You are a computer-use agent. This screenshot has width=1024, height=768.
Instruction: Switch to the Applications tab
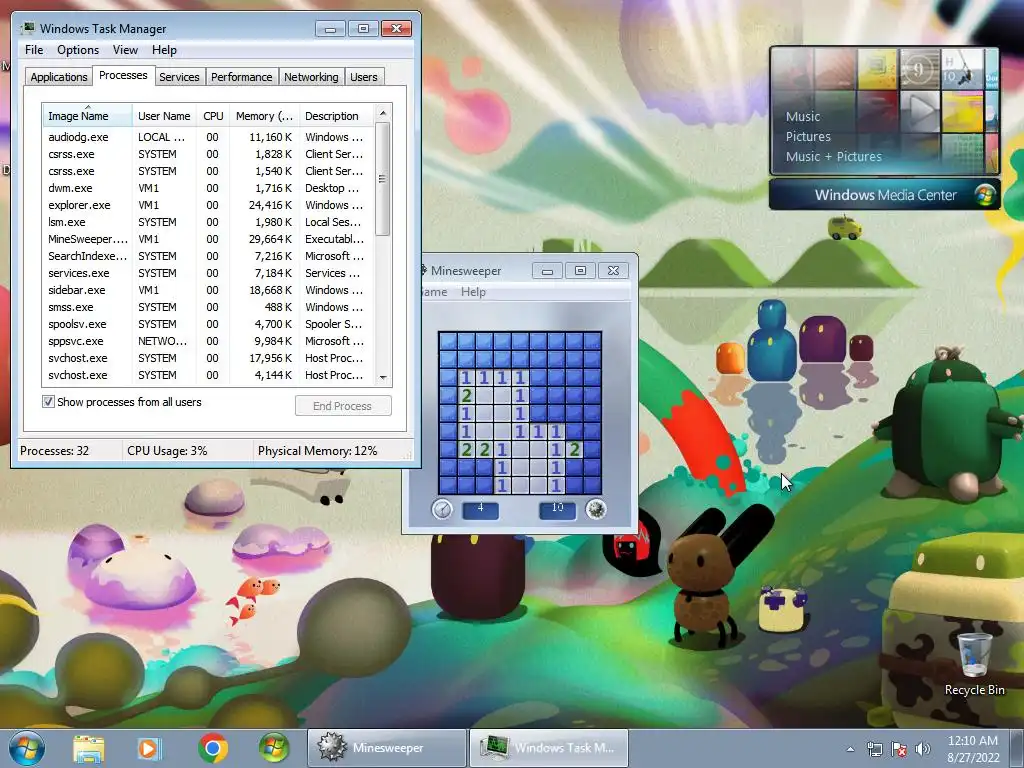(x=59, y=77)
